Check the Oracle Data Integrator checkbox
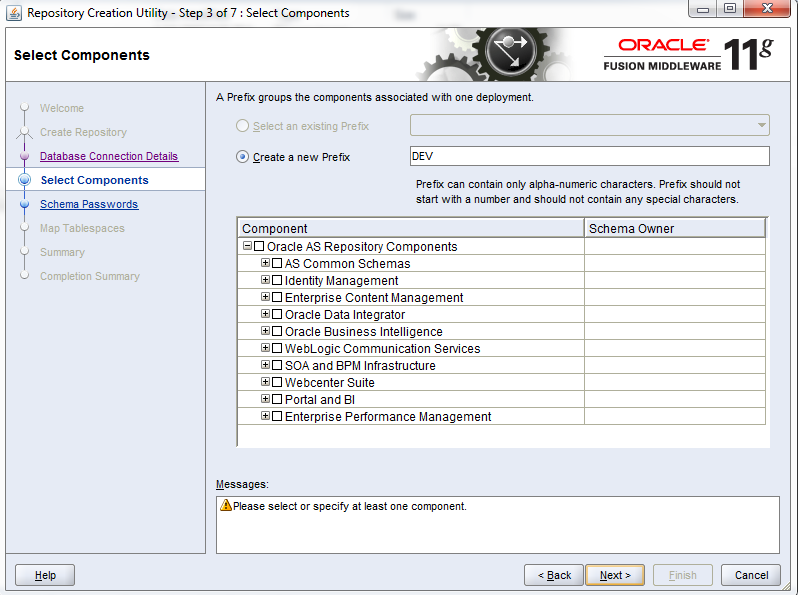This screenshot has height=595, width=798. coord(277,314)
